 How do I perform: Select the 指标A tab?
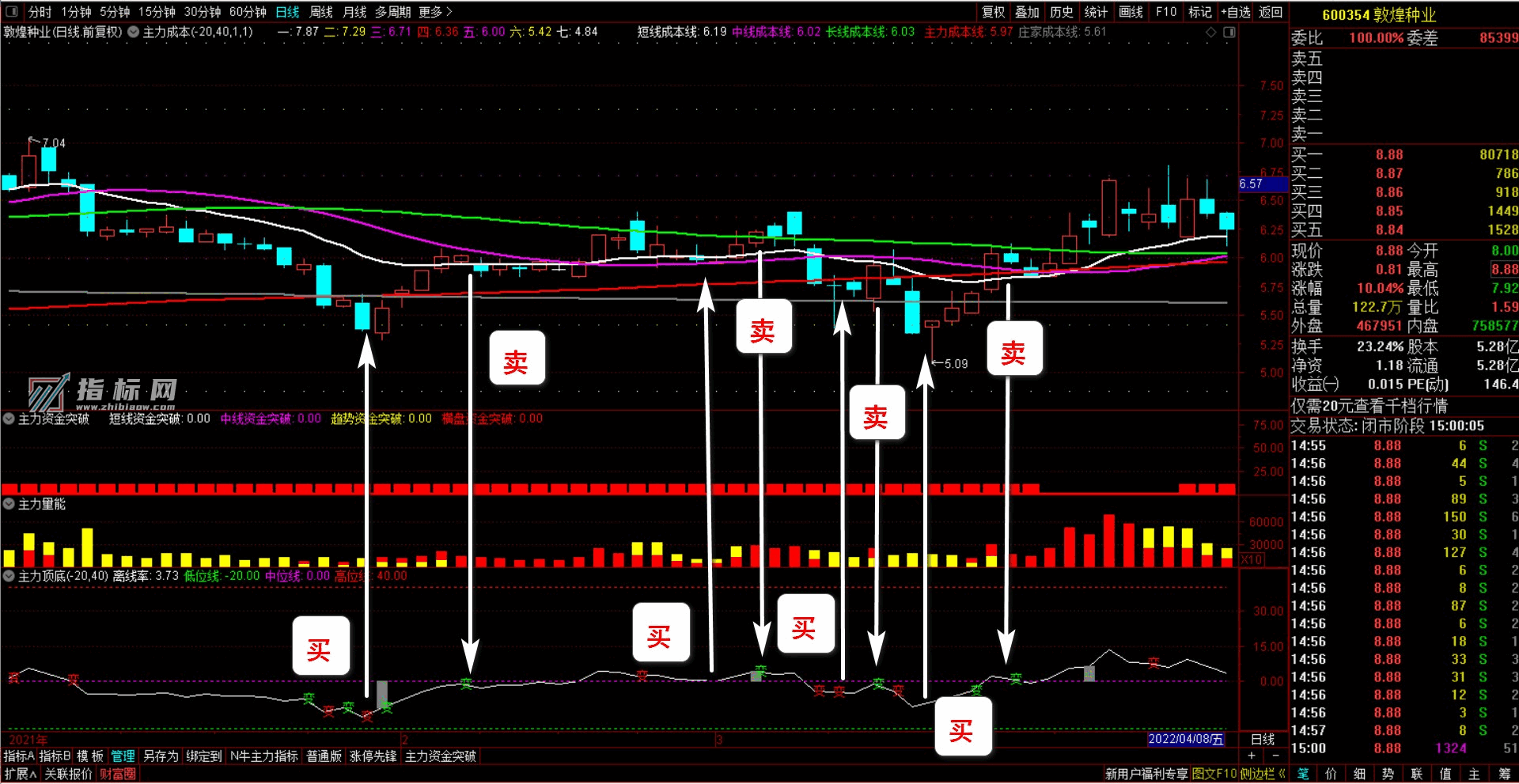[19, 756]
